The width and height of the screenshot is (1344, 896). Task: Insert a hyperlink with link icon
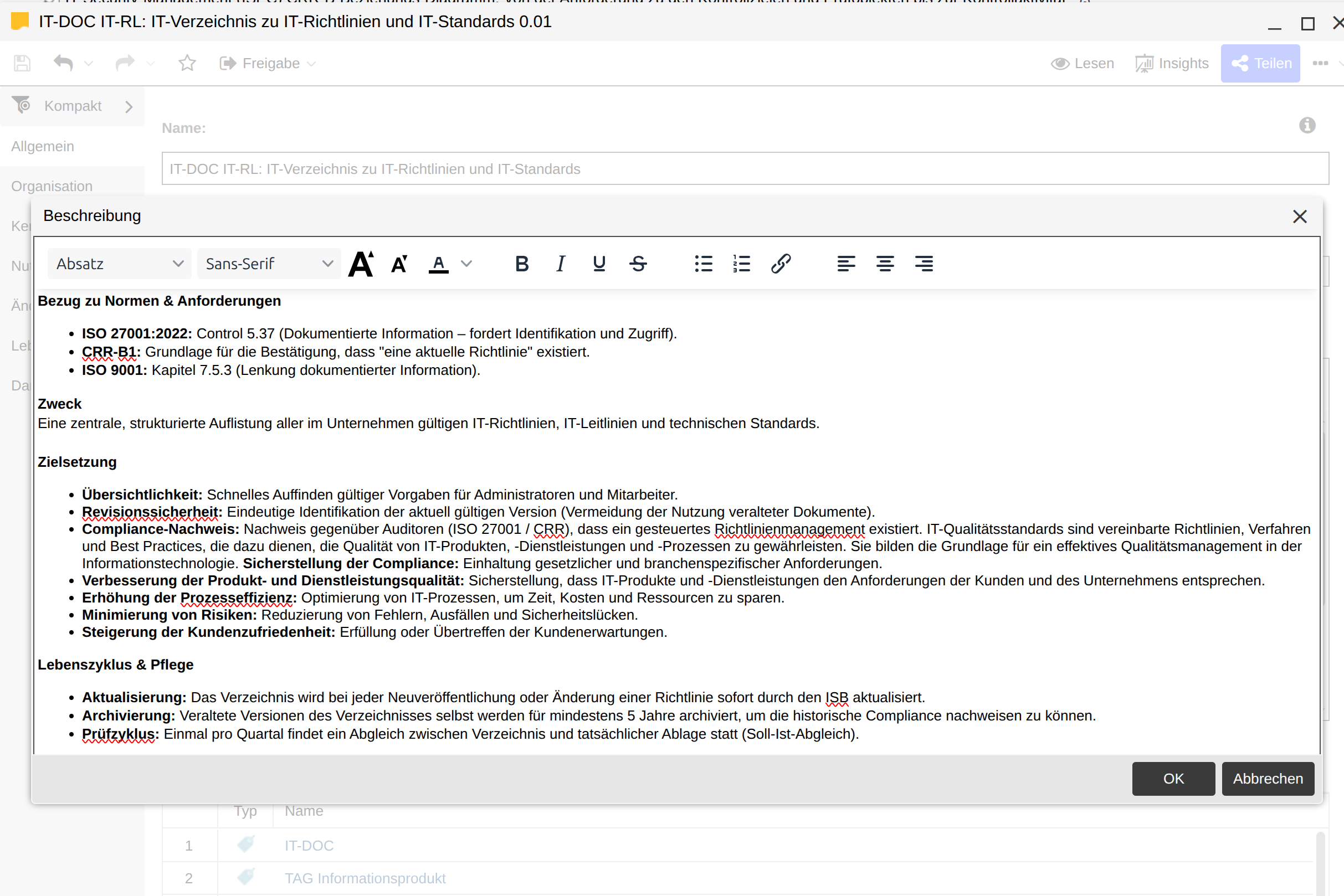(781, 264)
